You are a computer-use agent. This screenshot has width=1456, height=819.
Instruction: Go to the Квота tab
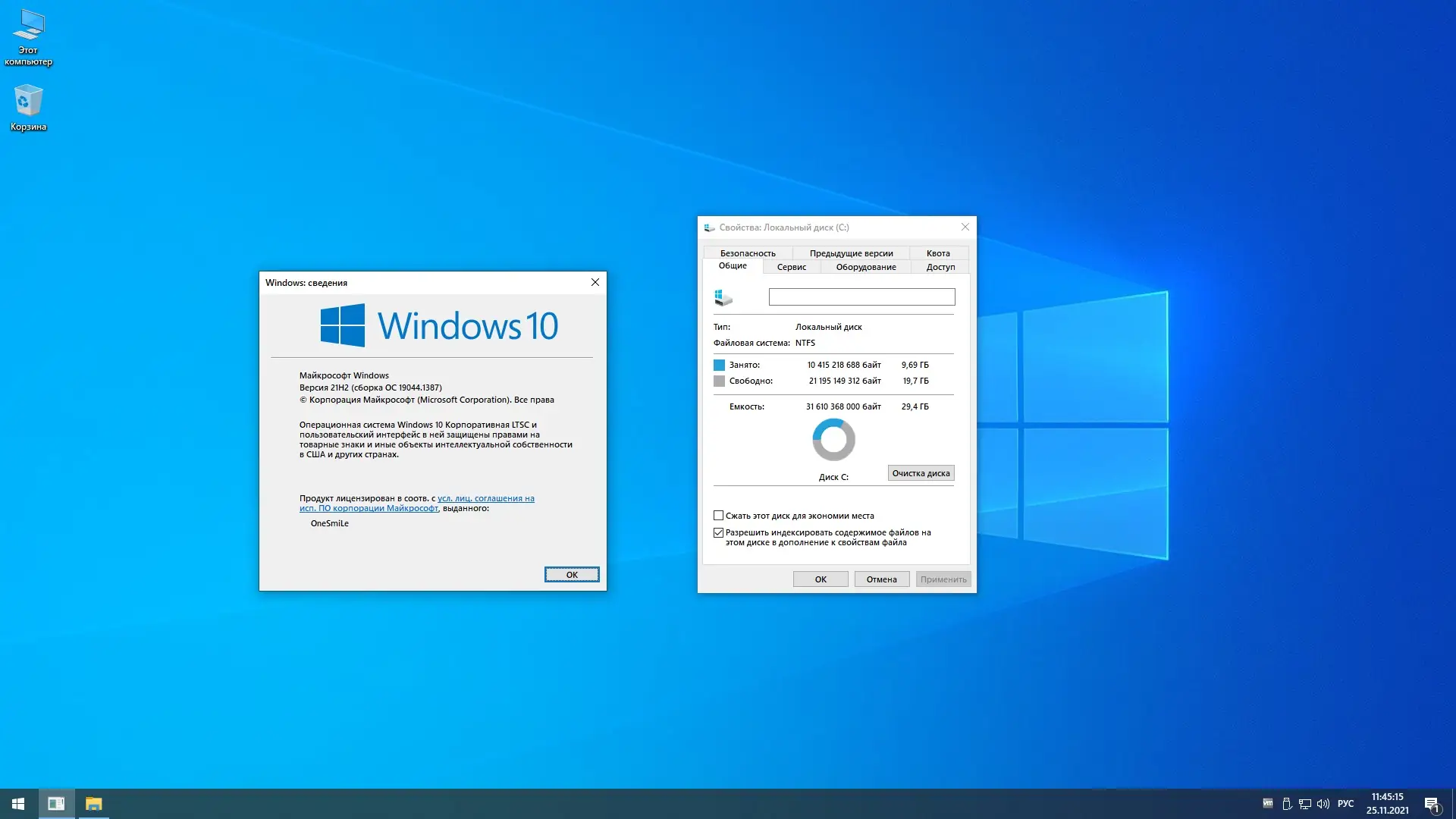[x=937, y=253]
